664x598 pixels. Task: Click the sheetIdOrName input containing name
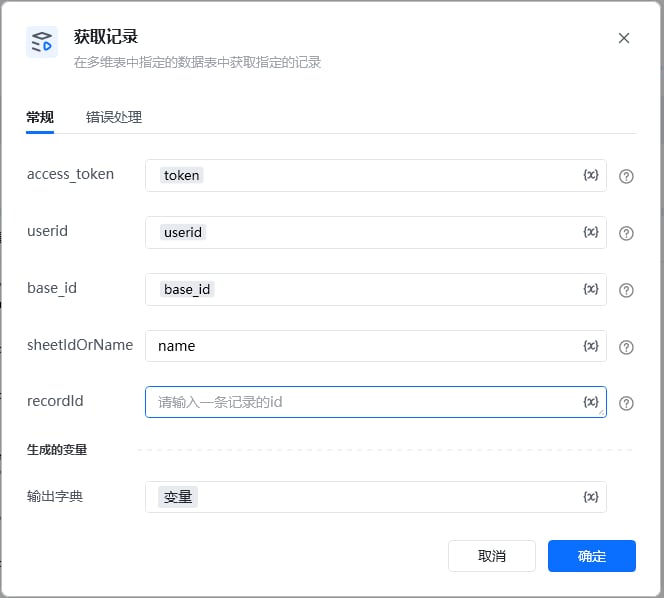(376, 346)
